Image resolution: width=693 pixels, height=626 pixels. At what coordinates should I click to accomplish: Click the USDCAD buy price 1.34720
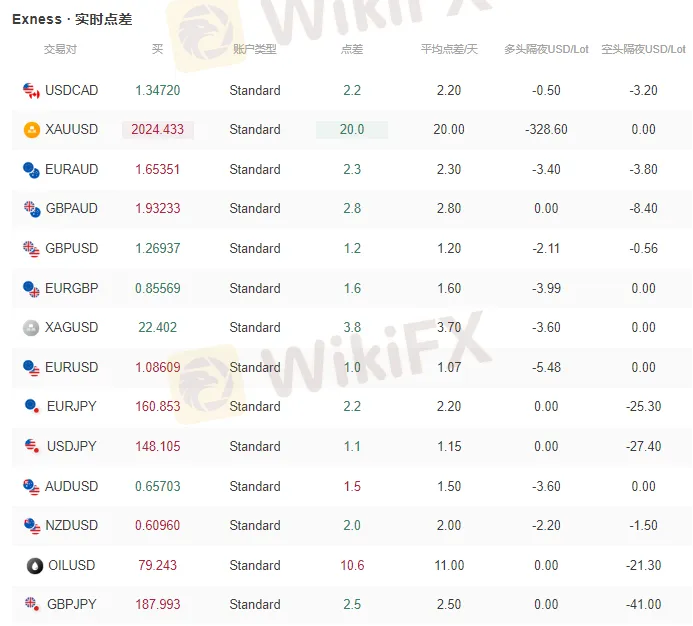pos(158,90)
